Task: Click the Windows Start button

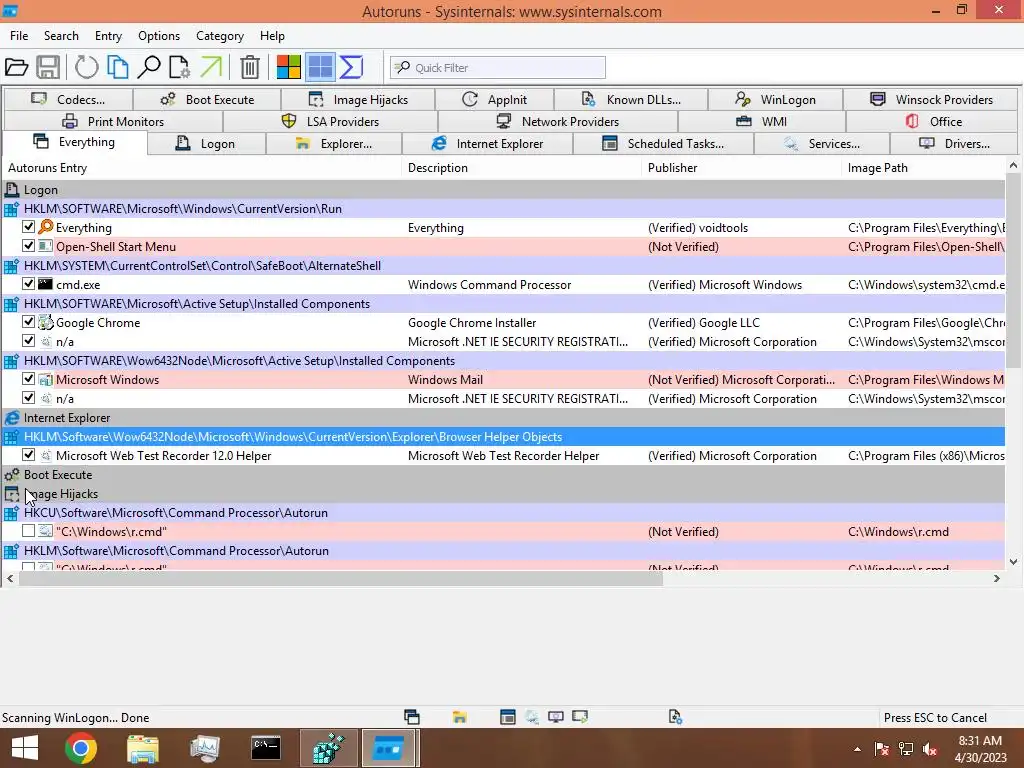Action: point(25,748)
